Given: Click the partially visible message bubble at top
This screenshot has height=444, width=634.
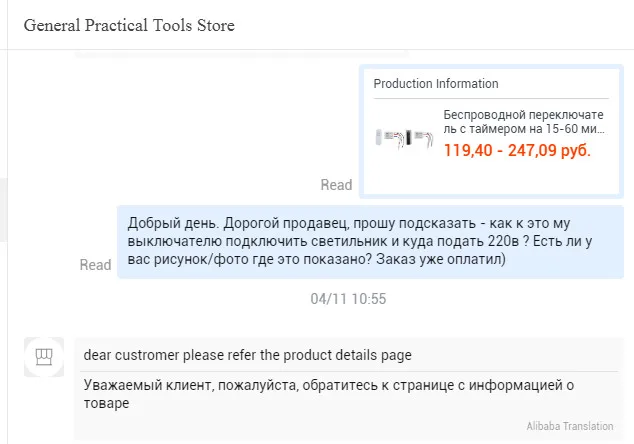Looking at the screenshot, I should click(x=241, y=50).
